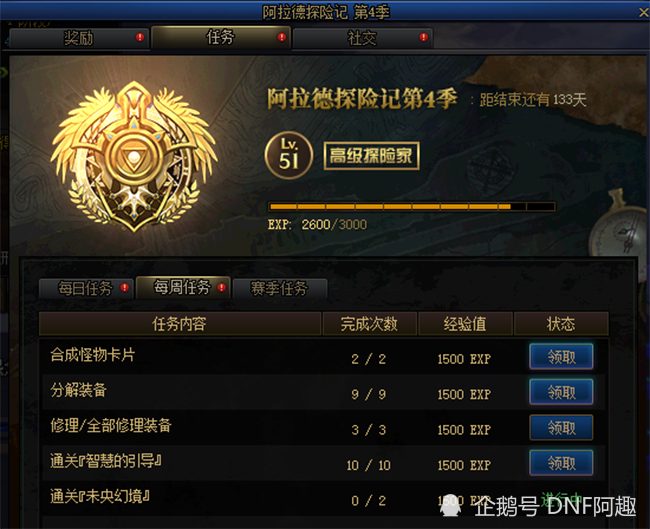This screenshot has width=650, height=529.
Task: Click red alert dot on 每日任务 tab
Action: (x=124, y=287)
